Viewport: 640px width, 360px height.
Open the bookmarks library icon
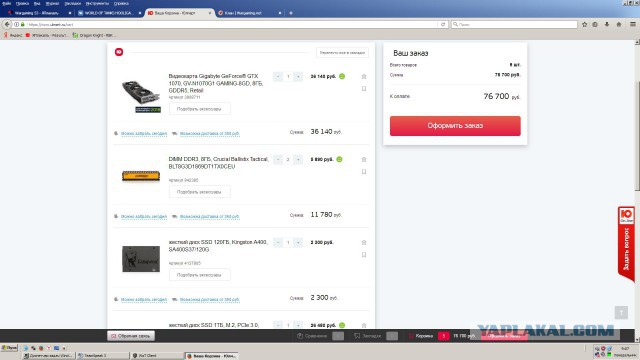point(595,24)
